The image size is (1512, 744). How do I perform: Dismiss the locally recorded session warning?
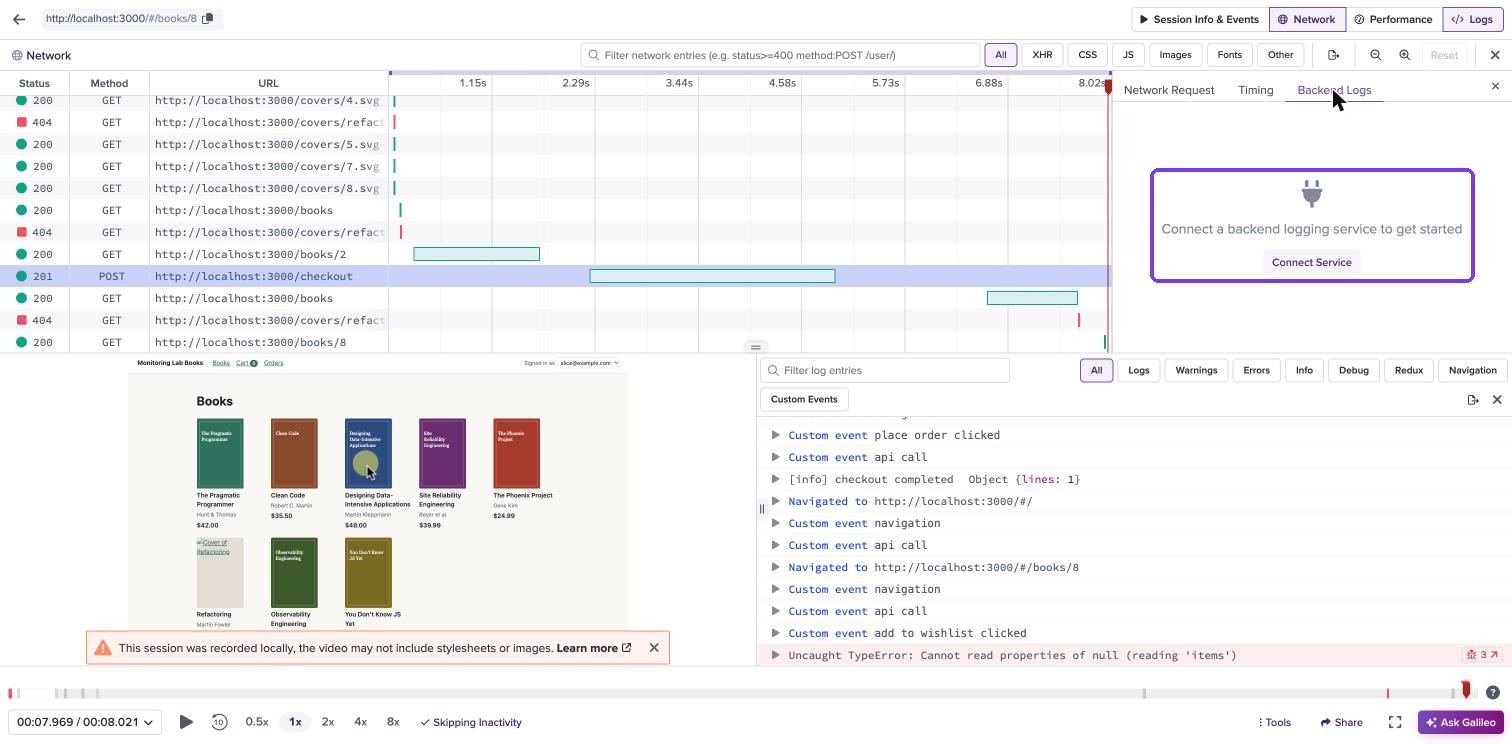[654, 647]
